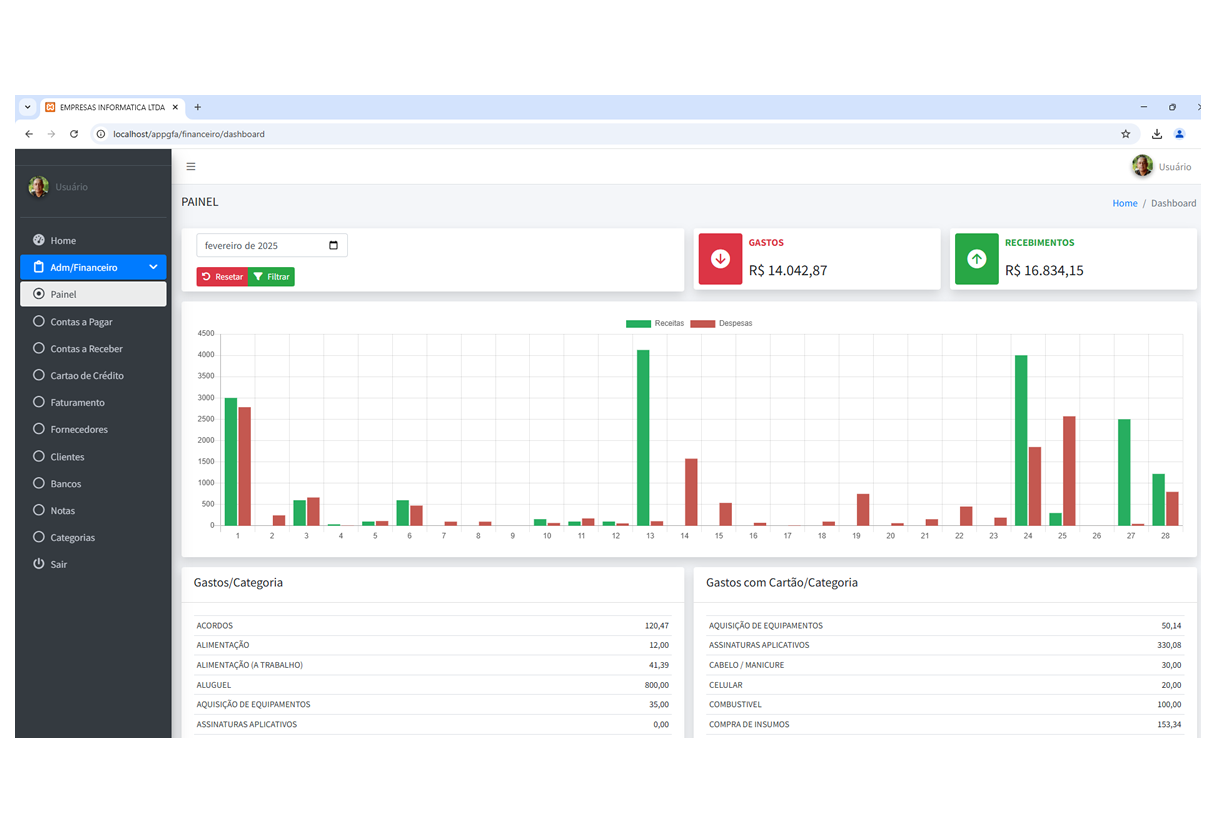Reload page with browser refresh icon
Image resolution: width=1216 pixels, height=832 pixels.
[74, 134]
